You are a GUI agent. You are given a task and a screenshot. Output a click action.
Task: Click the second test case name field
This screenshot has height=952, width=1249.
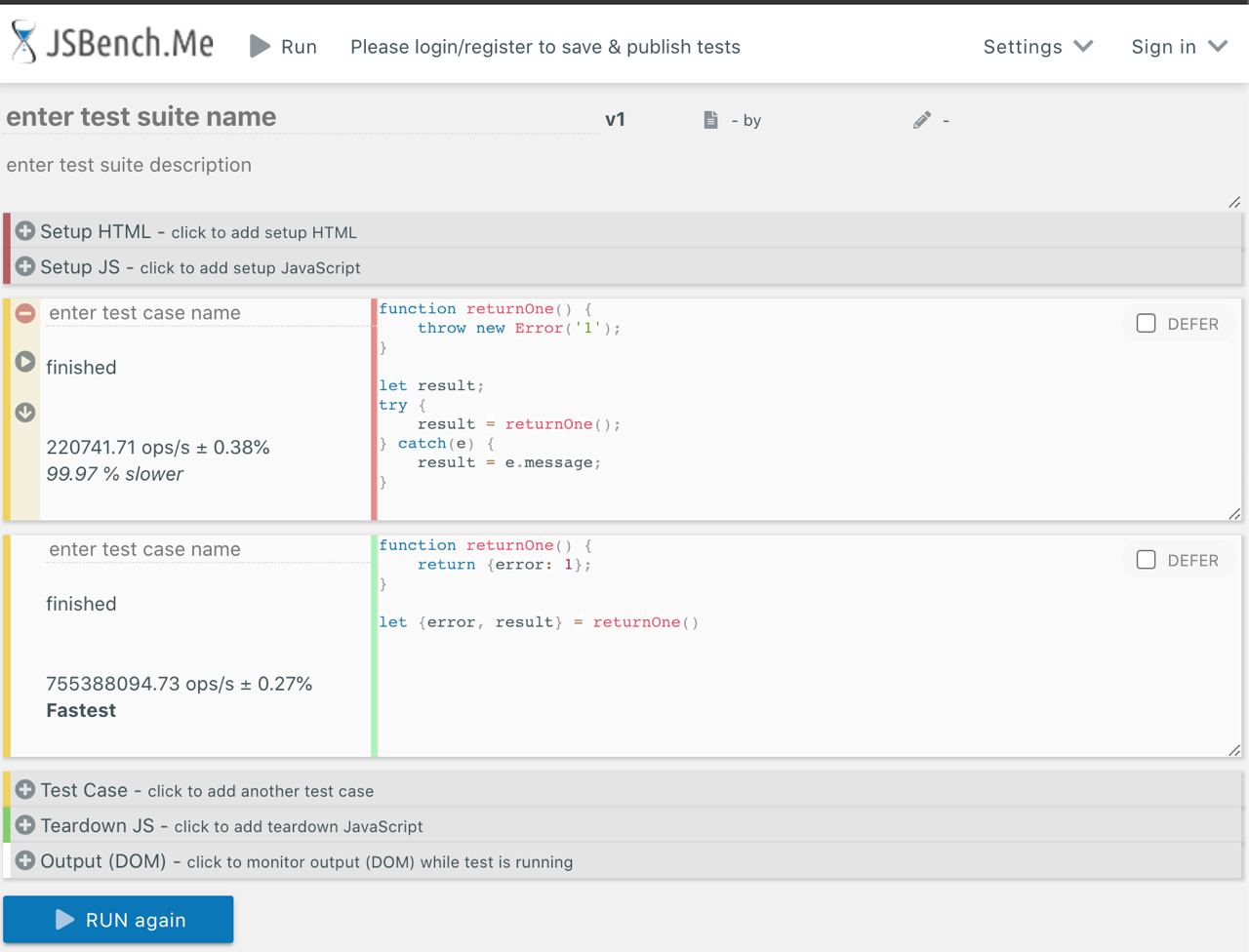coord(207,549)
